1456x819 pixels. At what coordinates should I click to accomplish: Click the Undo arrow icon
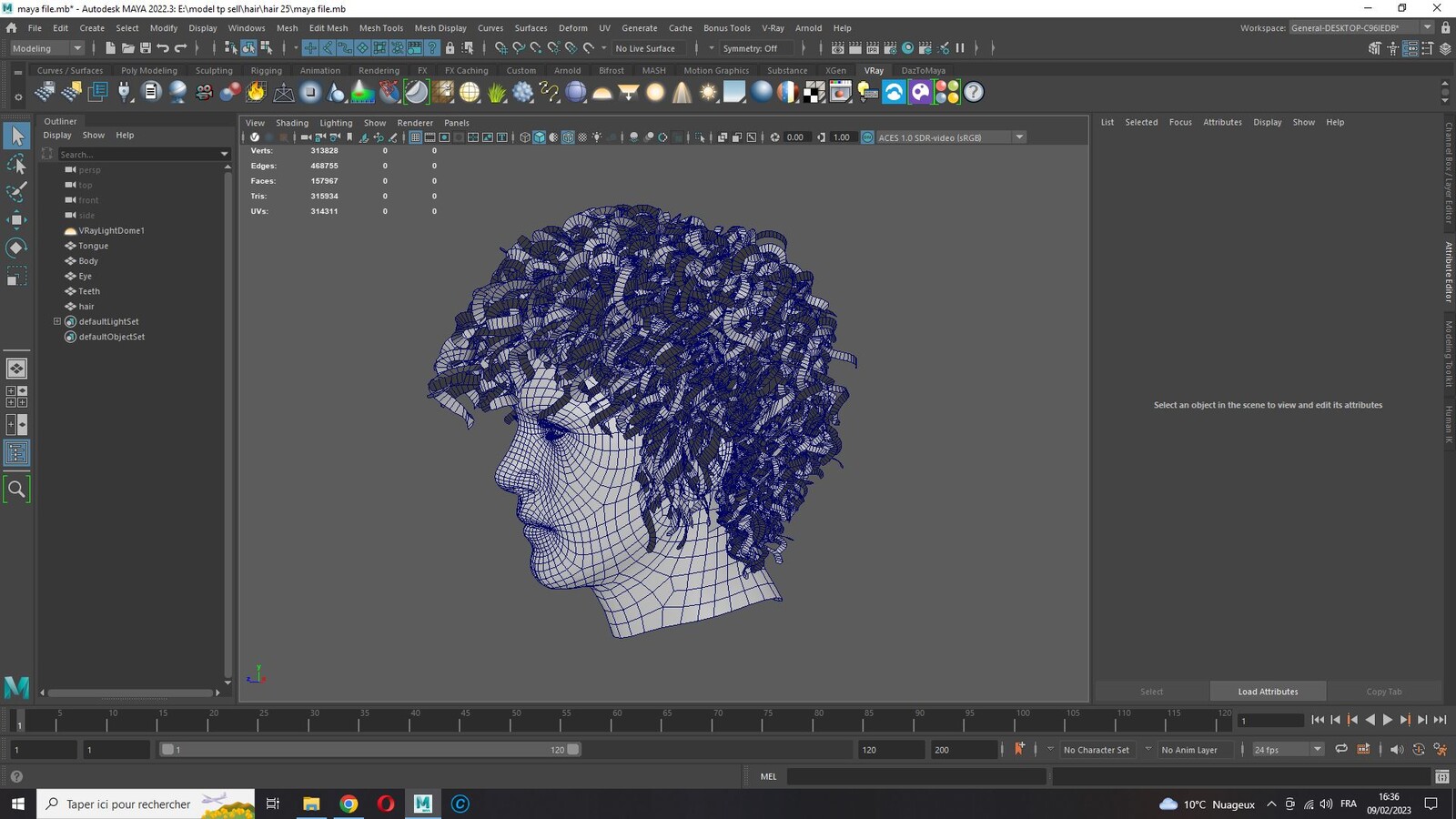point(162,48)
